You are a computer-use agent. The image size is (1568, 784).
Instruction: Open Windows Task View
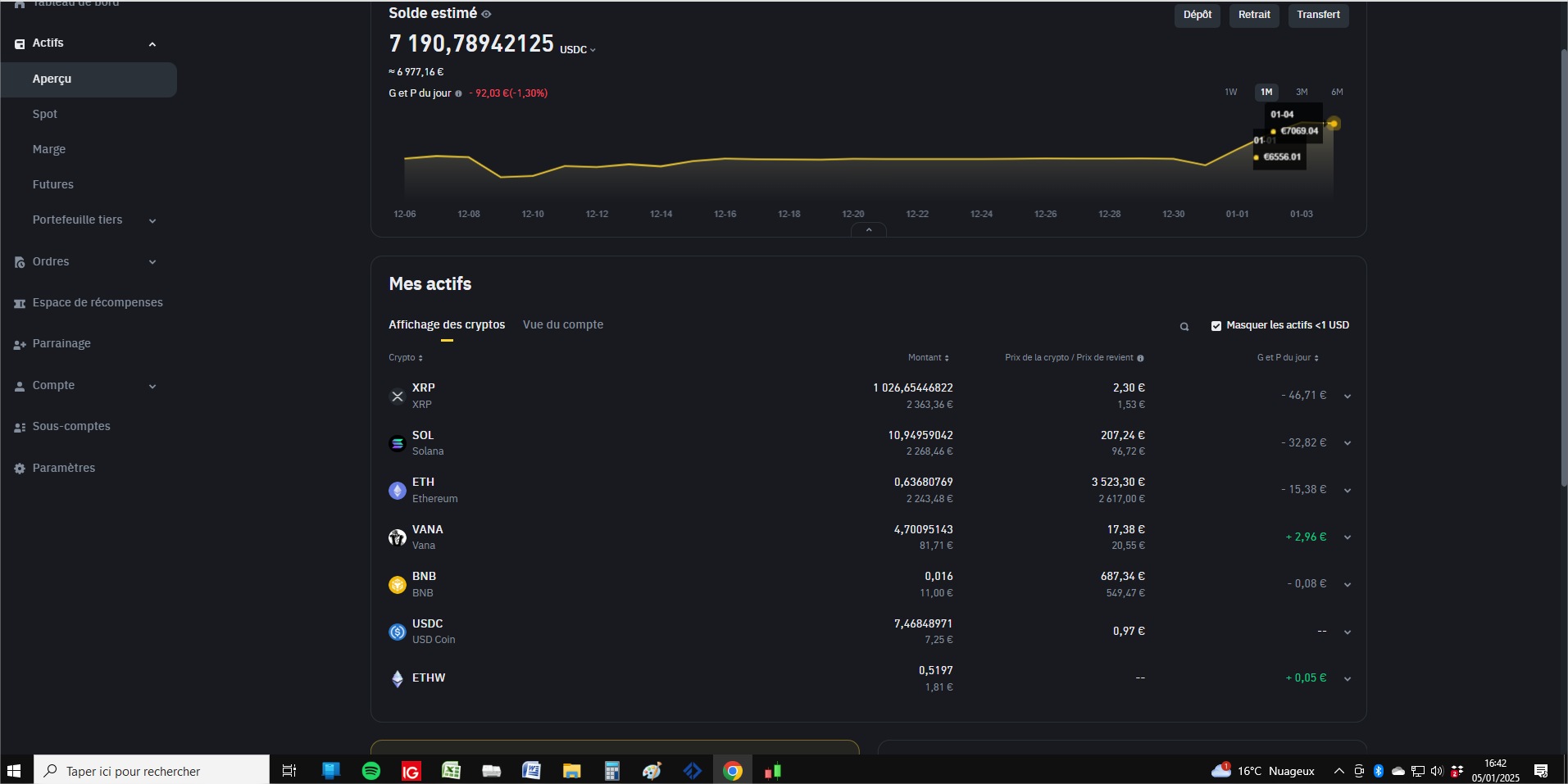pos(289,771)
